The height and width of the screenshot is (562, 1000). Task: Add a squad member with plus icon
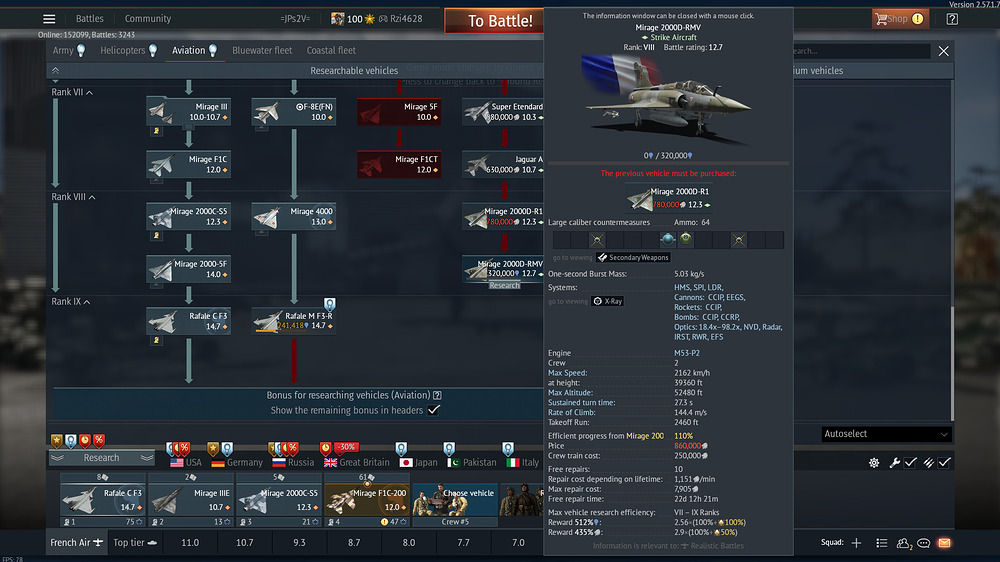[857, 543]
